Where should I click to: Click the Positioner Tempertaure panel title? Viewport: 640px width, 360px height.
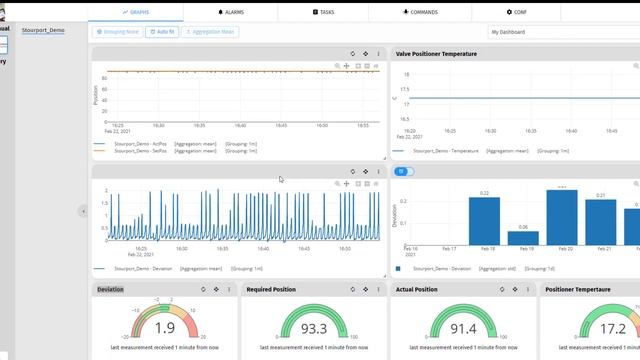tap(578, 289)
